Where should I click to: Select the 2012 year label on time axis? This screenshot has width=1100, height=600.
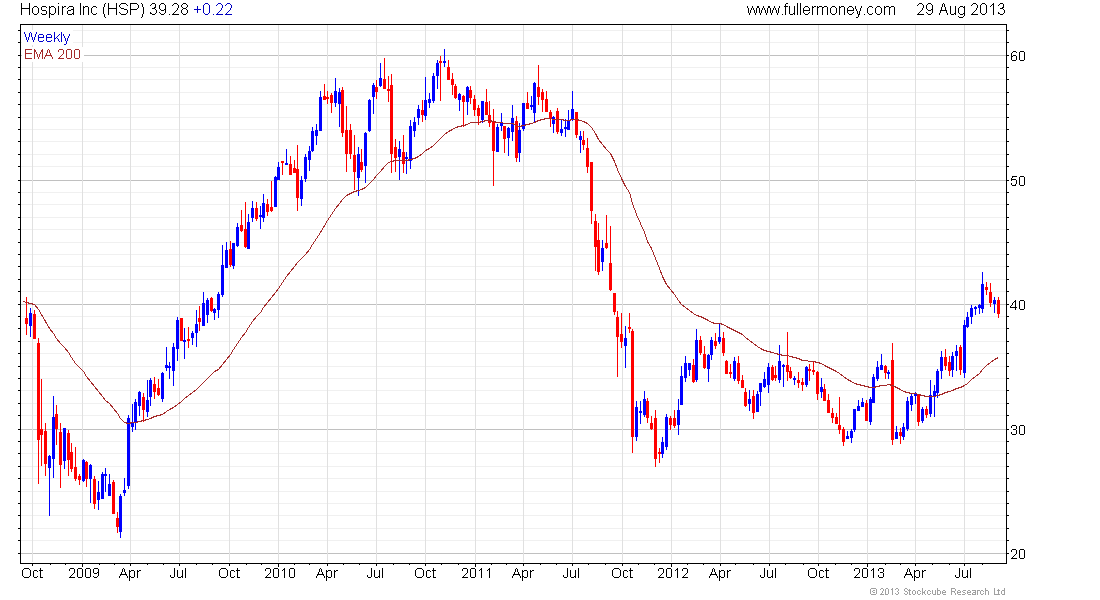[672, 573]
